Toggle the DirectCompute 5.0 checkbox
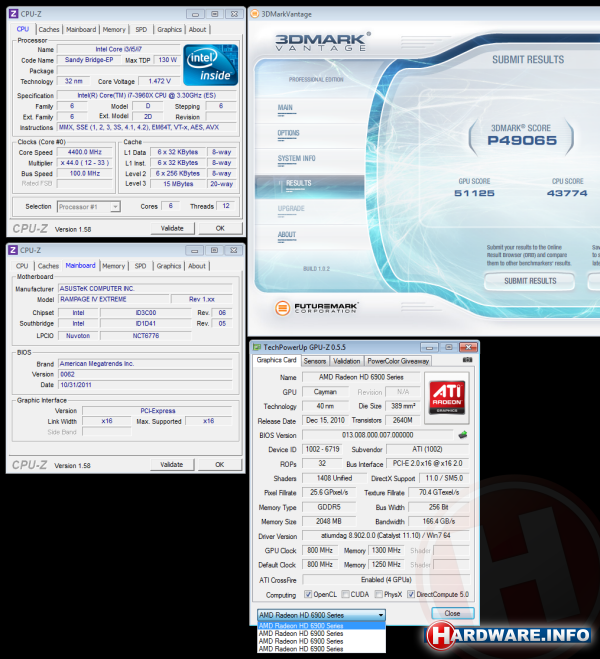The width and height of the screenshot is (600, 659). (x=411, y=594)
